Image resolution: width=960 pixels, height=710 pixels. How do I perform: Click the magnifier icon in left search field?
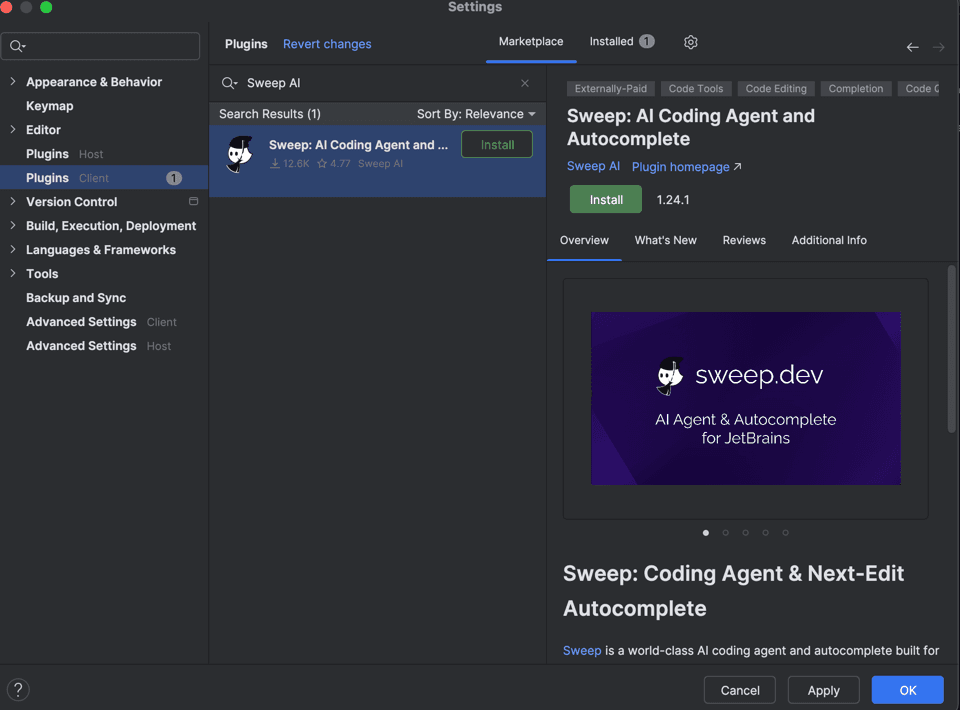(17, 46)
